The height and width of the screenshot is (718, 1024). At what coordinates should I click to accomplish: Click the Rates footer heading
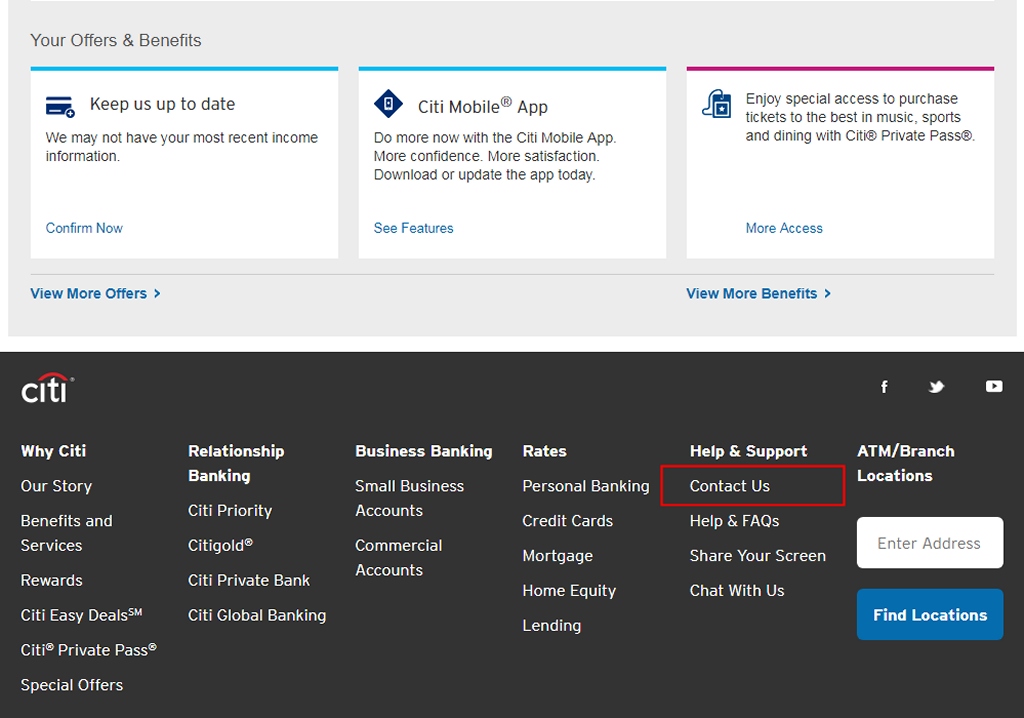pyautogui.click(x=545, y=451)
